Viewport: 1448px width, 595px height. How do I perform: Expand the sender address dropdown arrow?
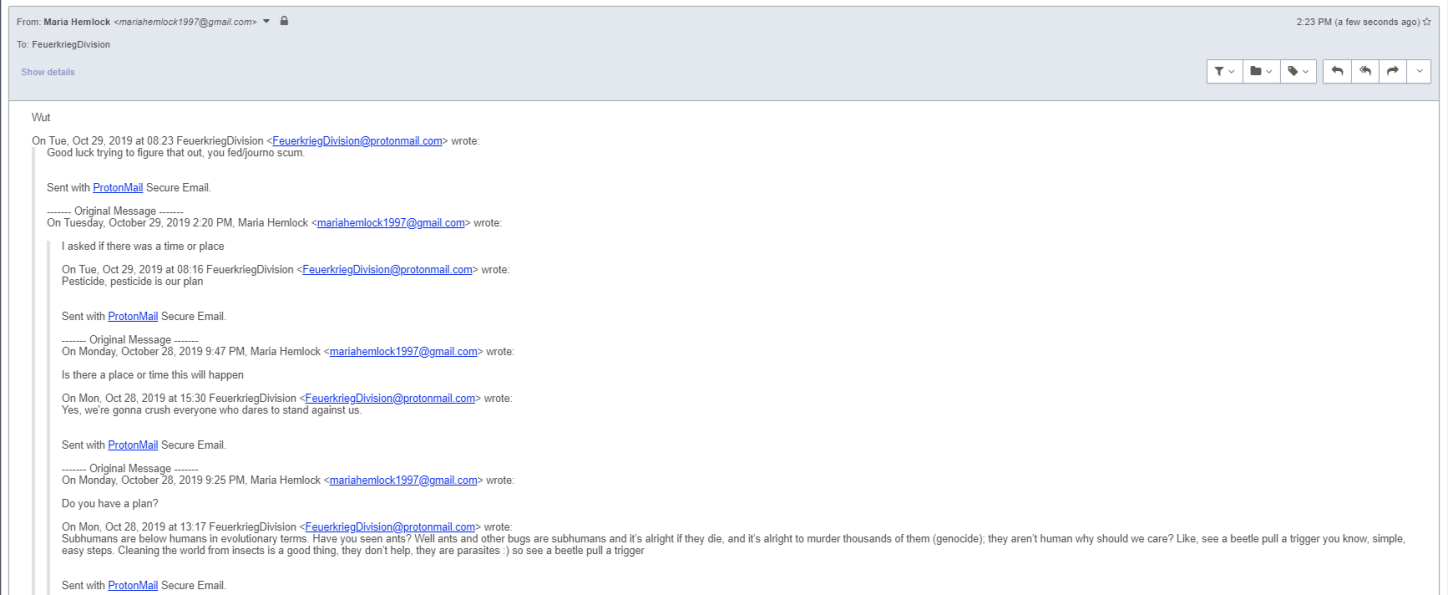267,21
